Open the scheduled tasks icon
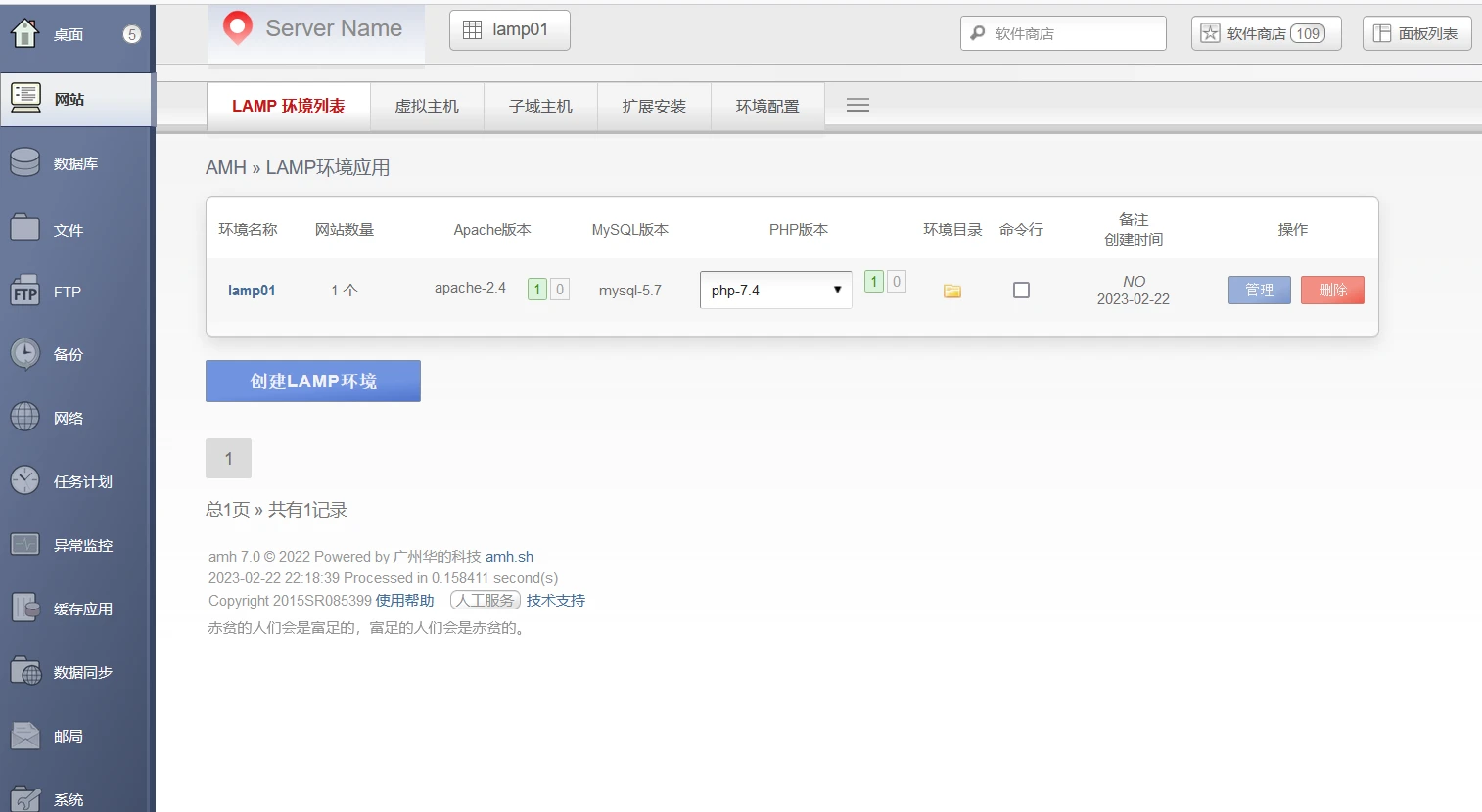Viewport: 1482px width, 812px height. pos(25,481)
